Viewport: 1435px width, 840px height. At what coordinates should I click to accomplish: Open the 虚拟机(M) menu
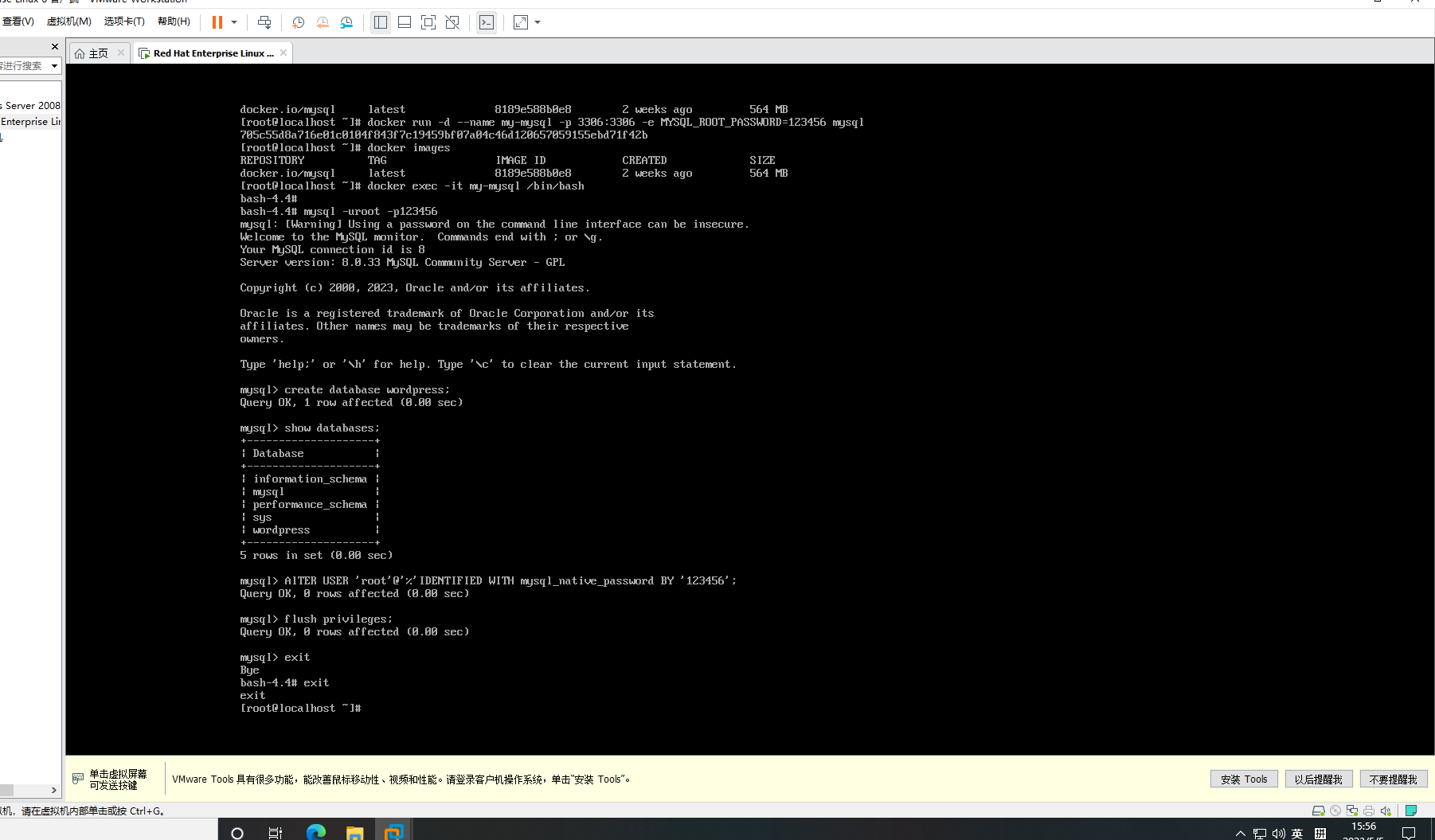68,21
